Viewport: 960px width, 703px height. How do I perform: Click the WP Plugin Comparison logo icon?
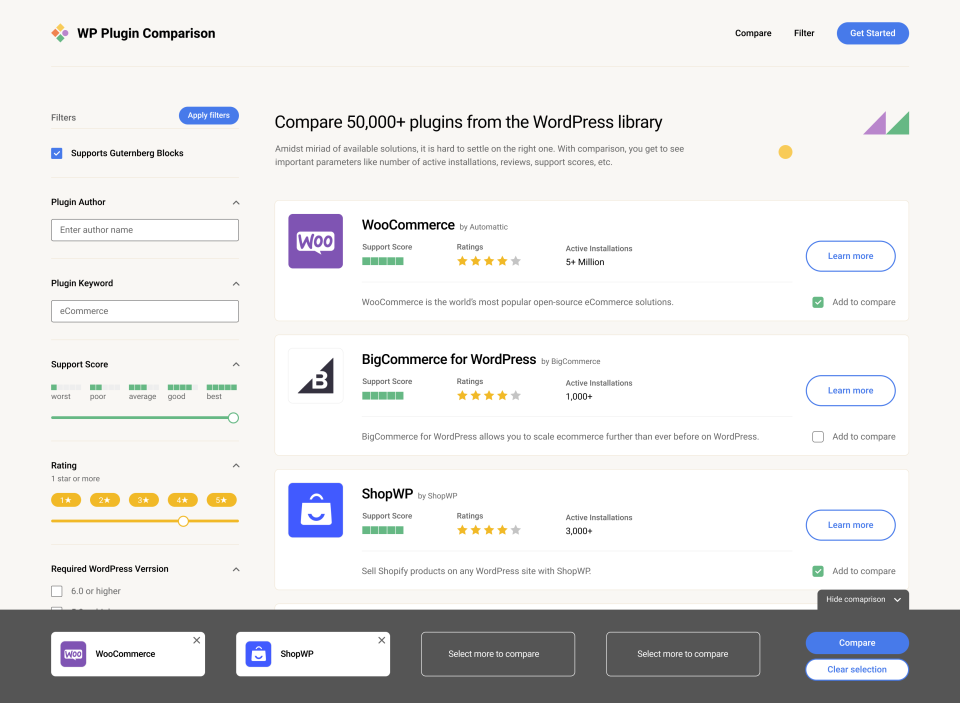click(x=59, y=33)
